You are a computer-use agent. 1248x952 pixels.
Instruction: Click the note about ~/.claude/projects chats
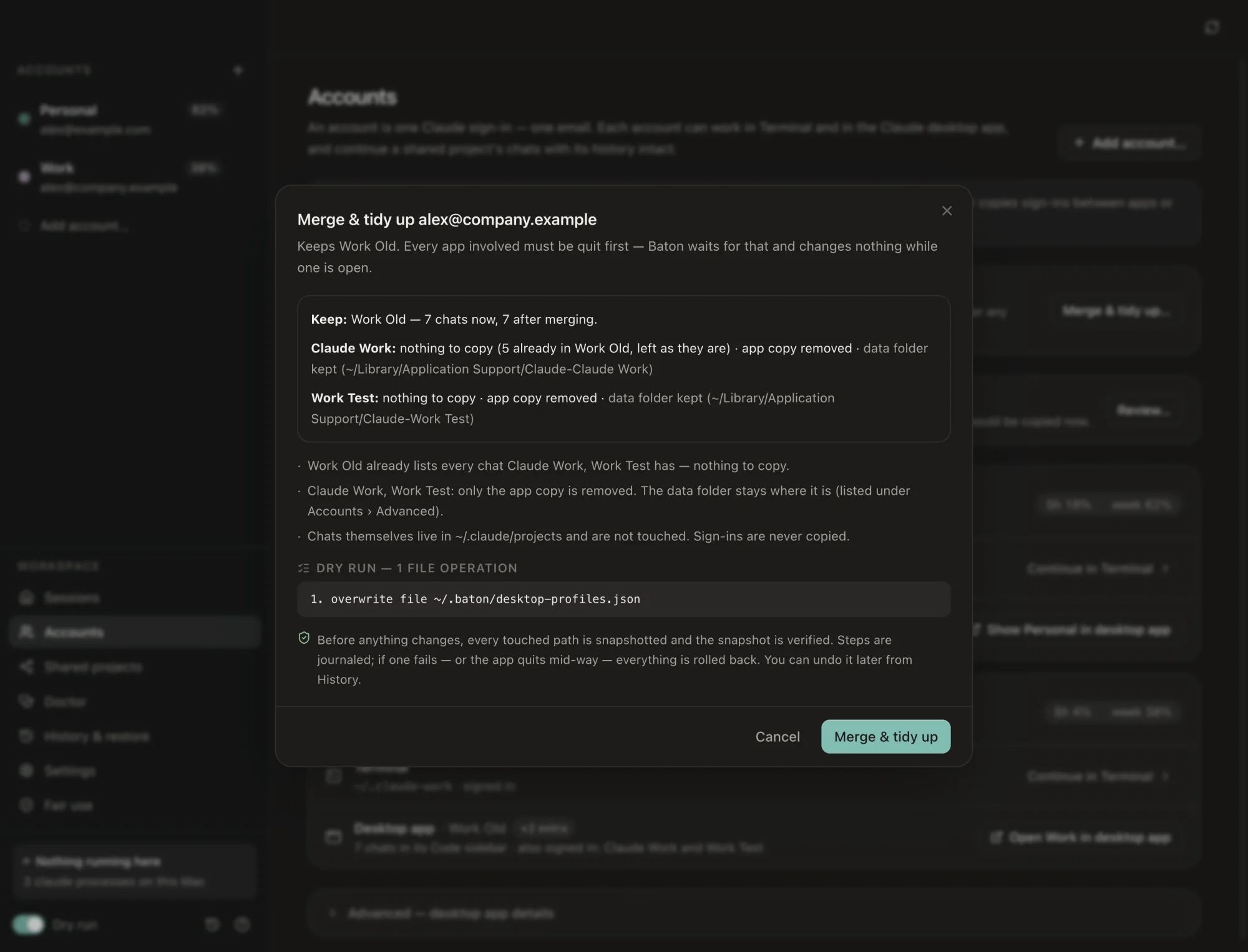pos(578,537)
